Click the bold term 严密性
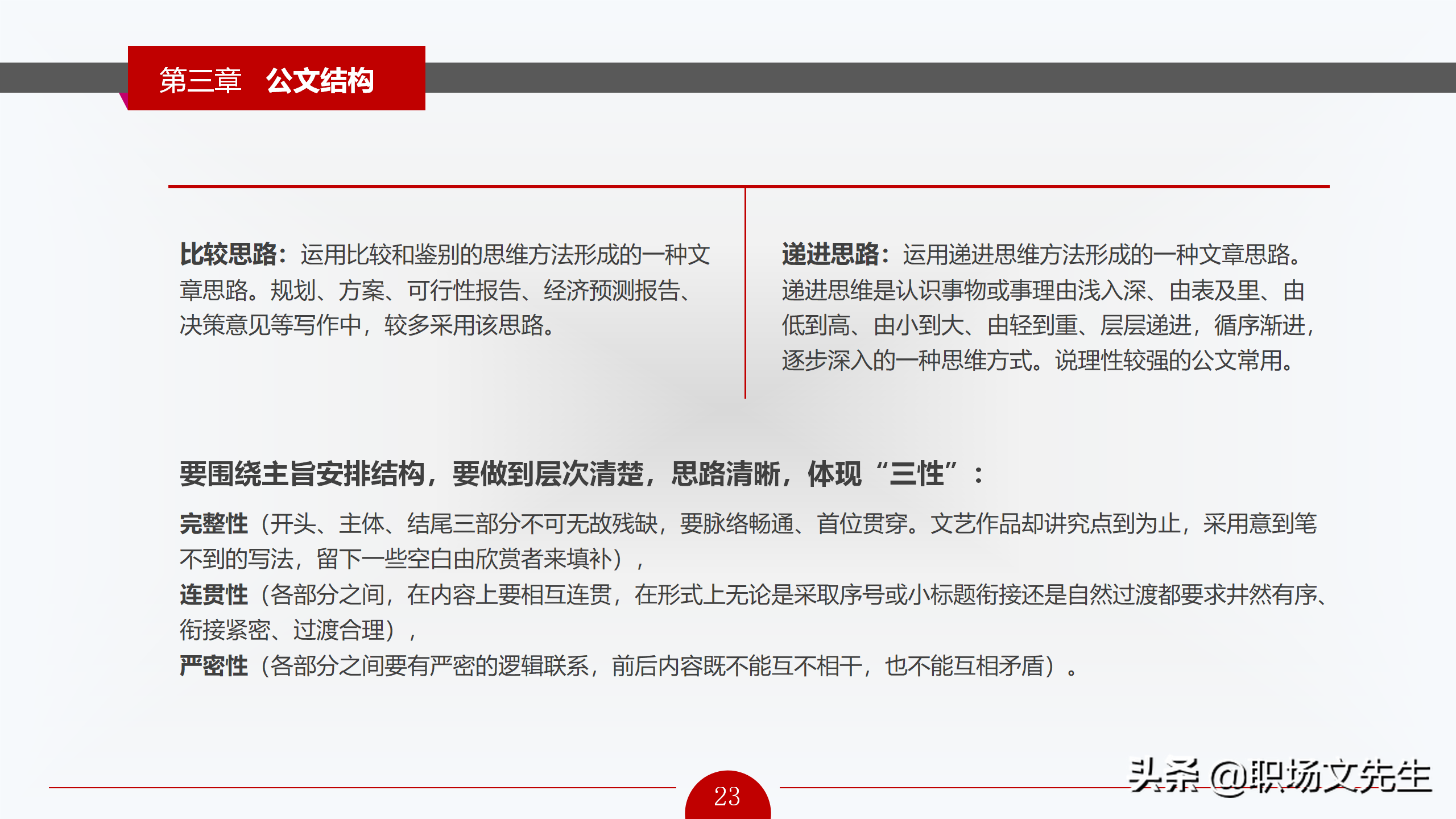The height and width of the screenshot is (819, 1456). [214, 666]
